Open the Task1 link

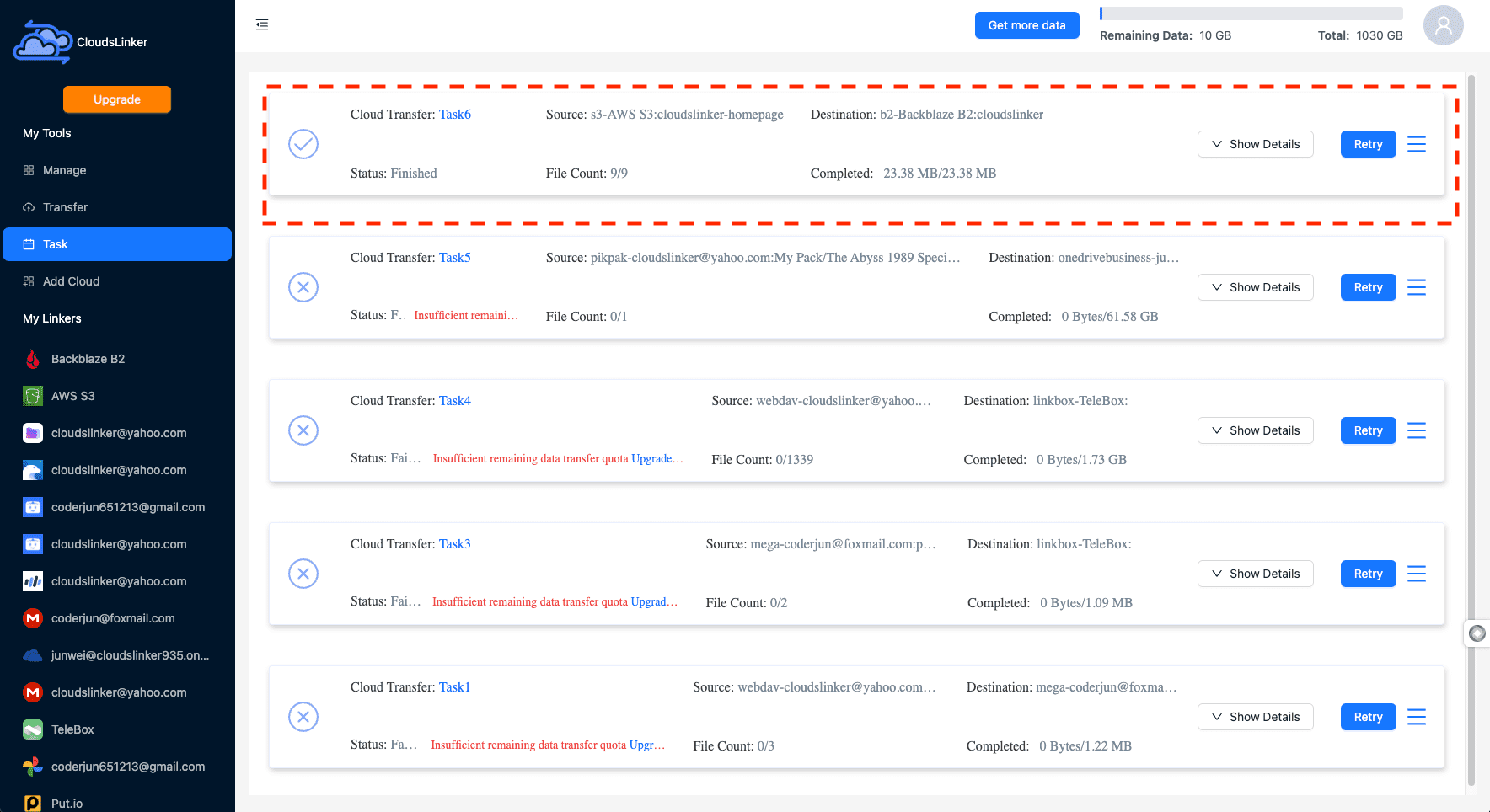455,687
